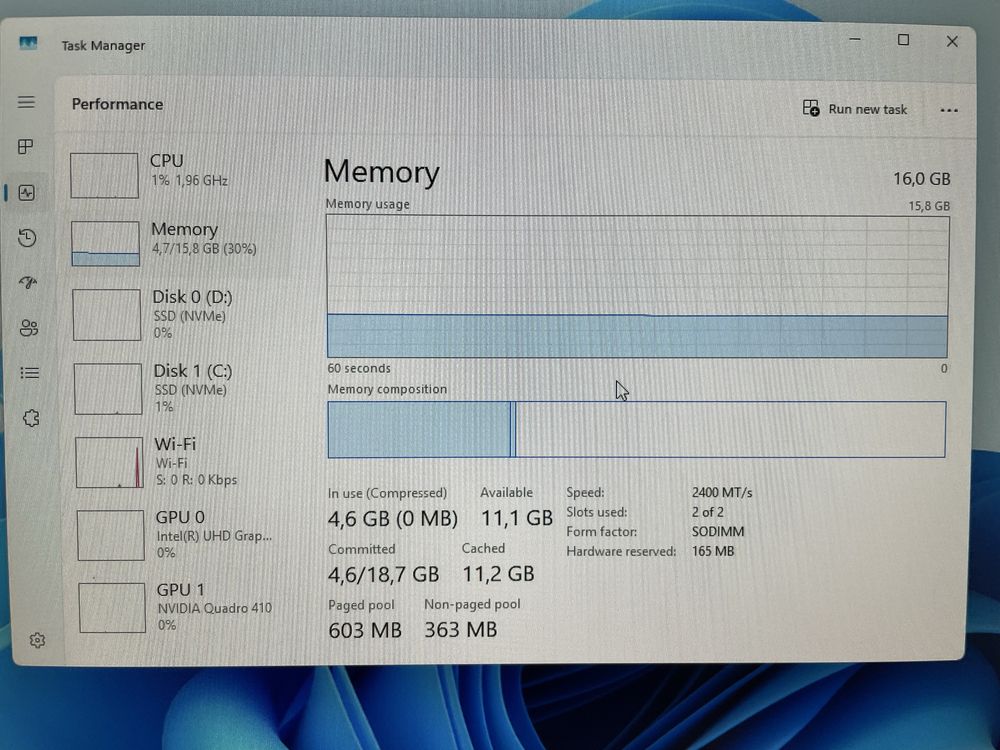Click the 'Memory' page heading
The width and height of the screenshot is (1000, 750).
click(381, 172)
